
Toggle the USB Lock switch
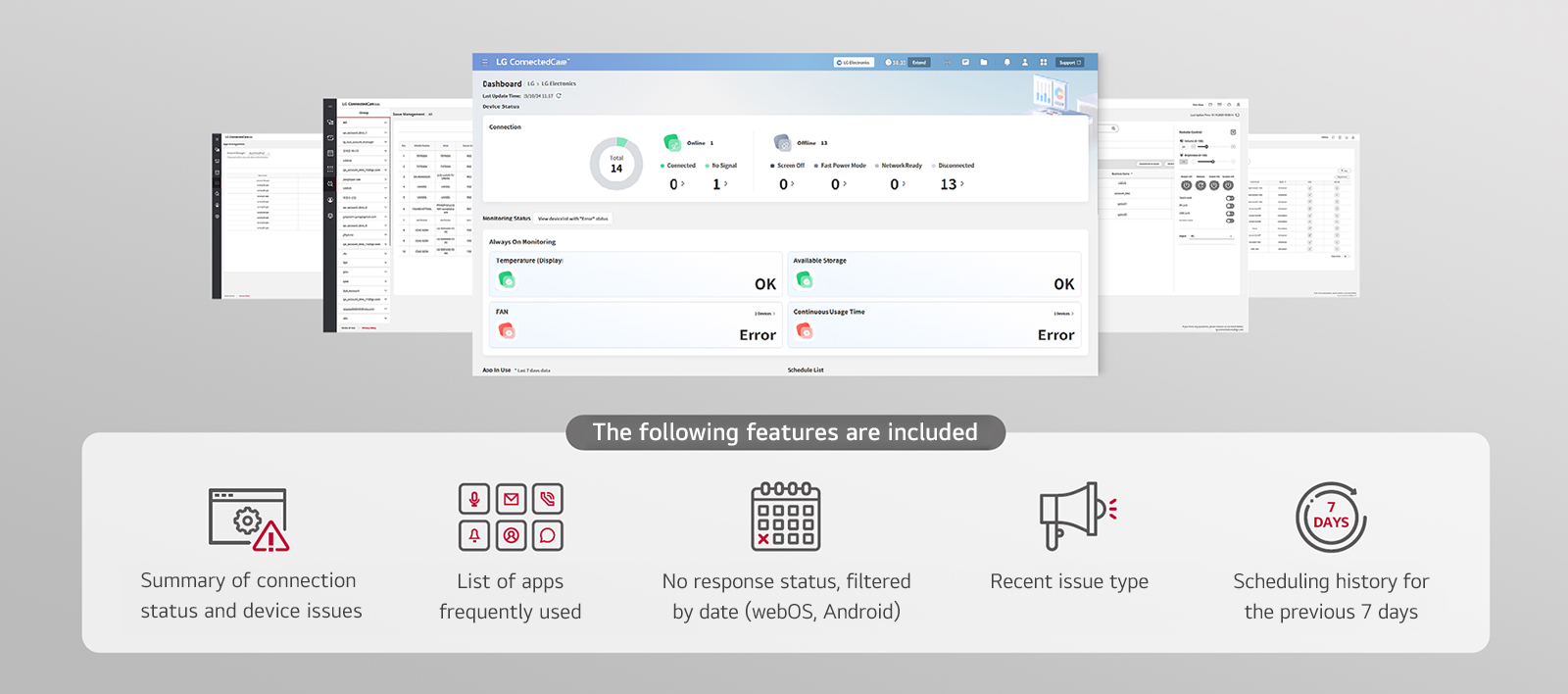point(1230,213)
